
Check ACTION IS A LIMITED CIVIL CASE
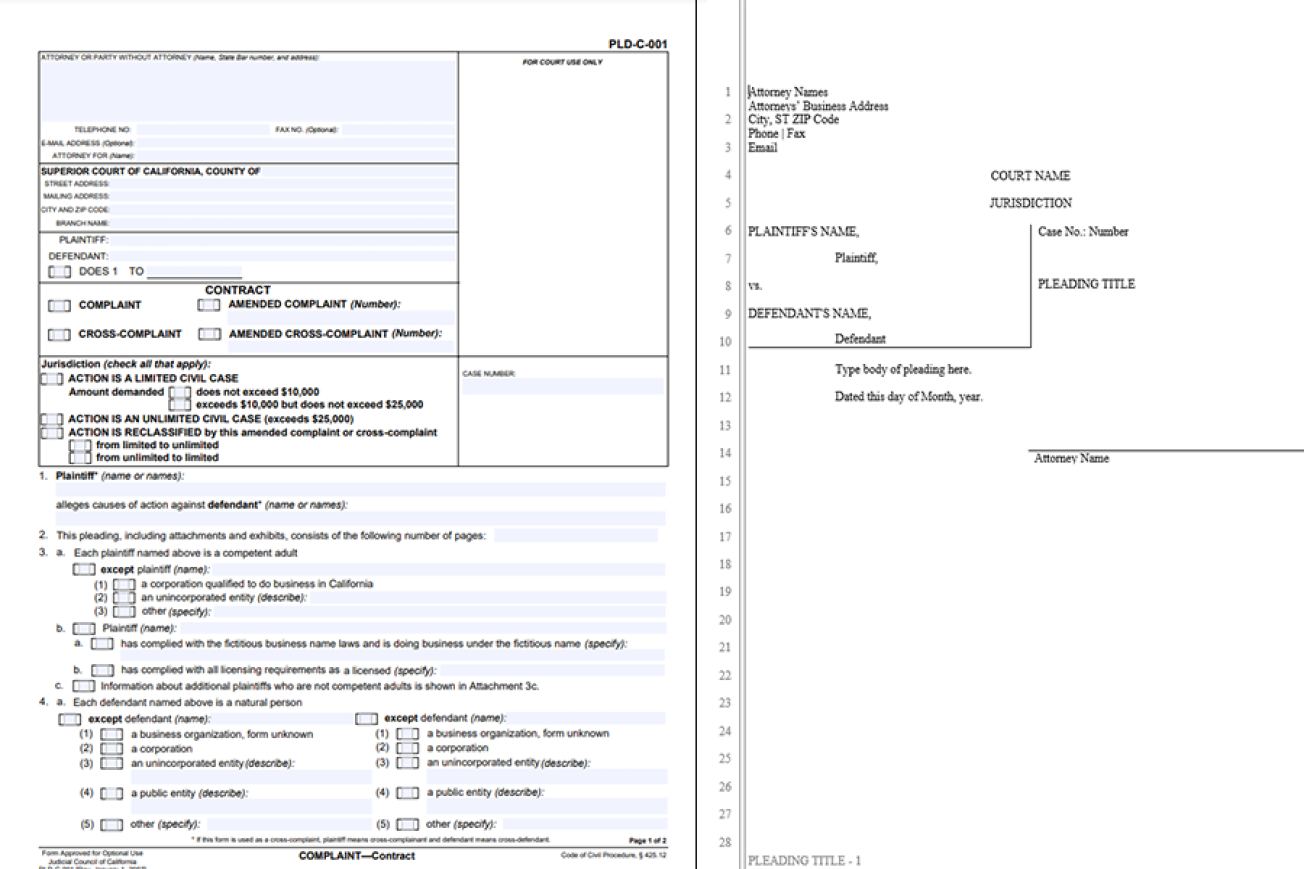click(x=51, y=381)
